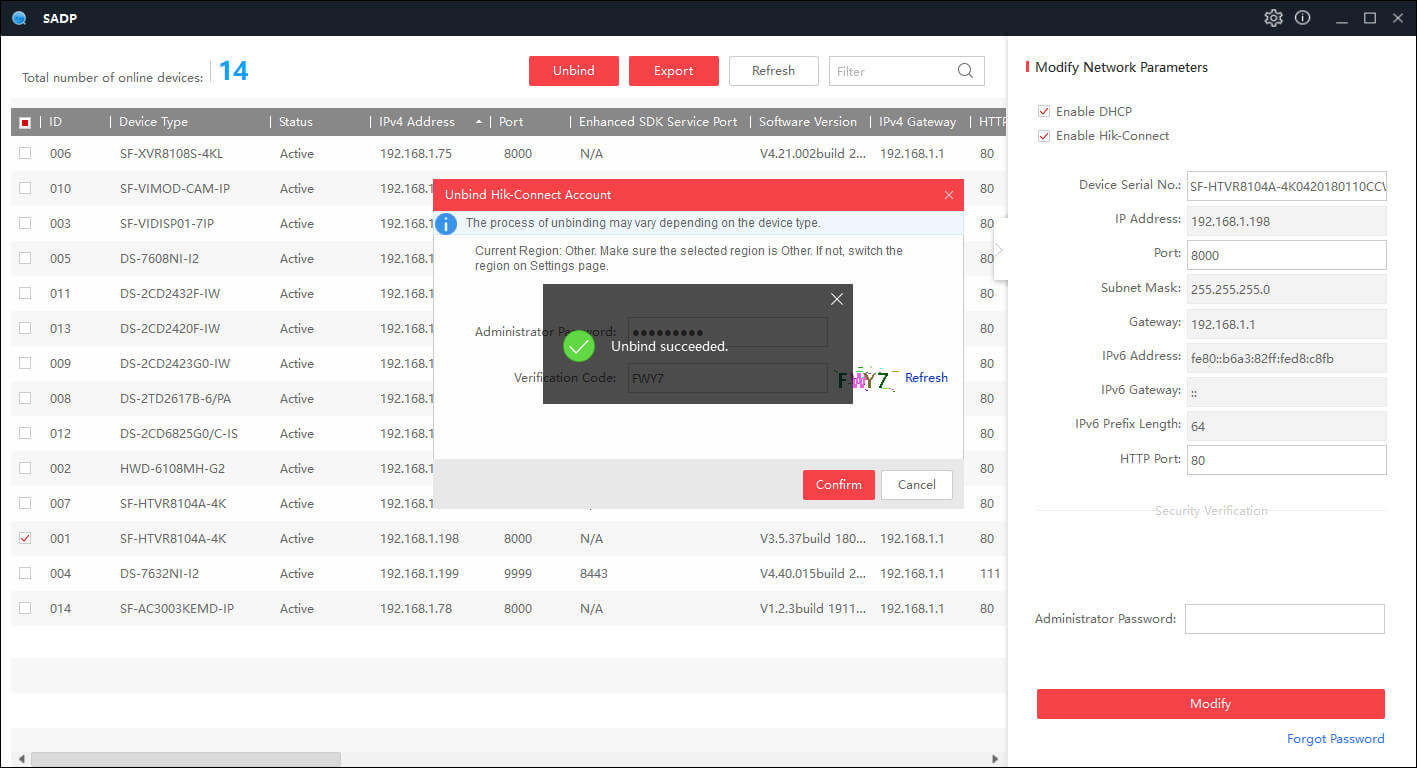Image resolution: width=1417 pixels, height=768 pixels.
Task: Check device 006 SF-XVR8108S-4KL row checkbox
Action: (x=25, y=153)
